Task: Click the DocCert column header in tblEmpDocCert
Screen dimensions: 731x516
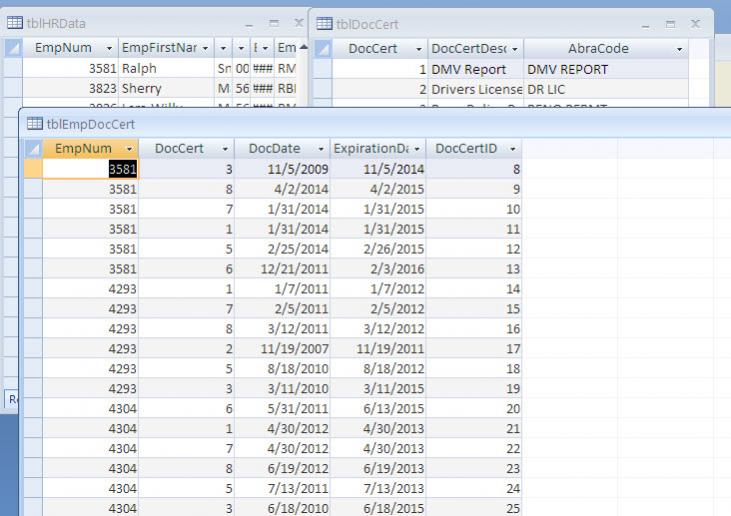Action: click(x=179, y=148)
